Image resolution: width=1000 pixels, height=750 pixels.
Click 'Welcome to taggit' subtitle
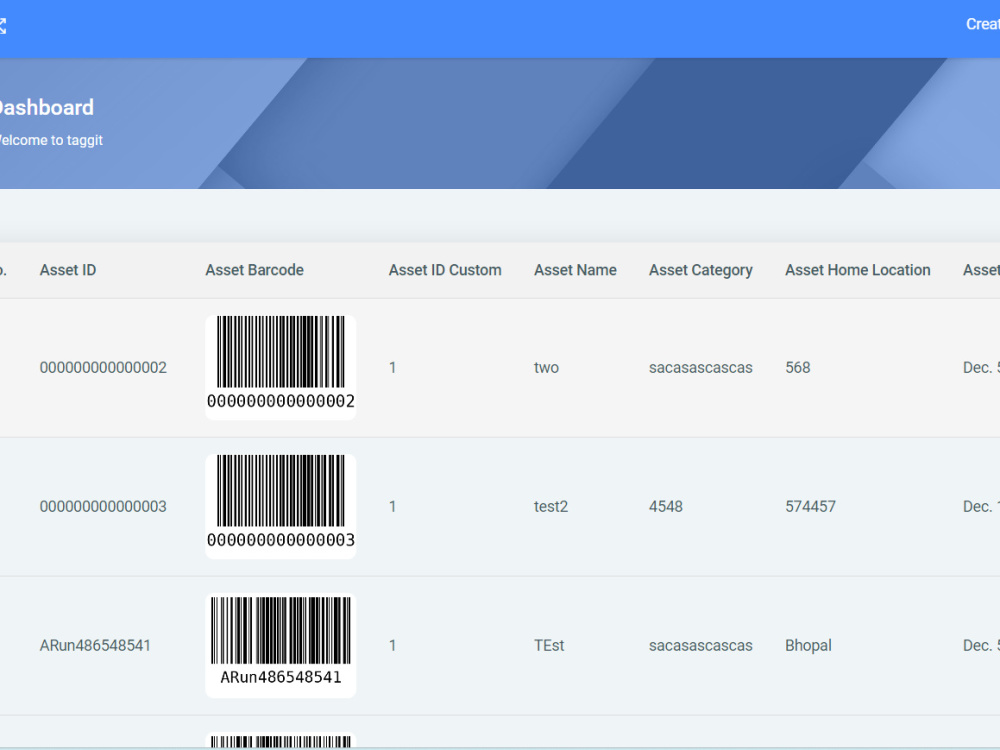(51, 140)
